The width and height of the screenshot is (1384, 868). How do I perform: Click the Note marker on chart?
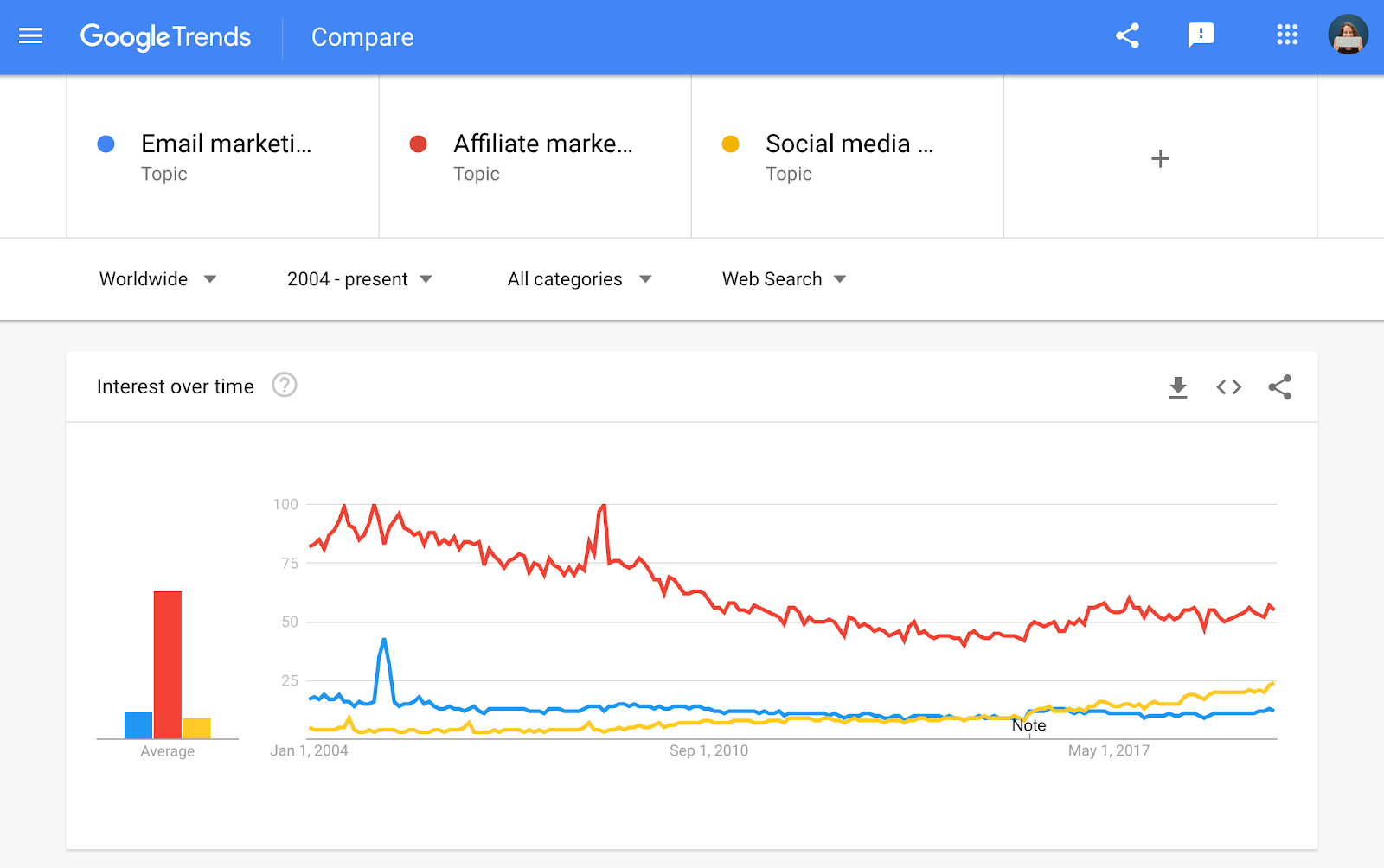point(1028,726)
